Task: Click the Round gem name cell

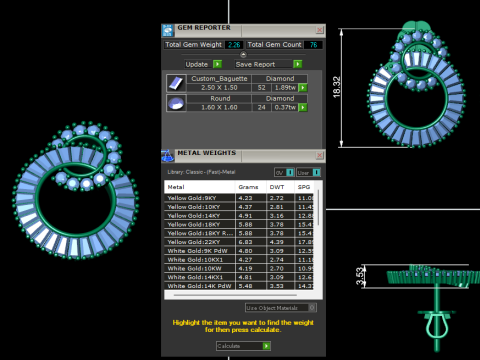Action: (219, 99)
